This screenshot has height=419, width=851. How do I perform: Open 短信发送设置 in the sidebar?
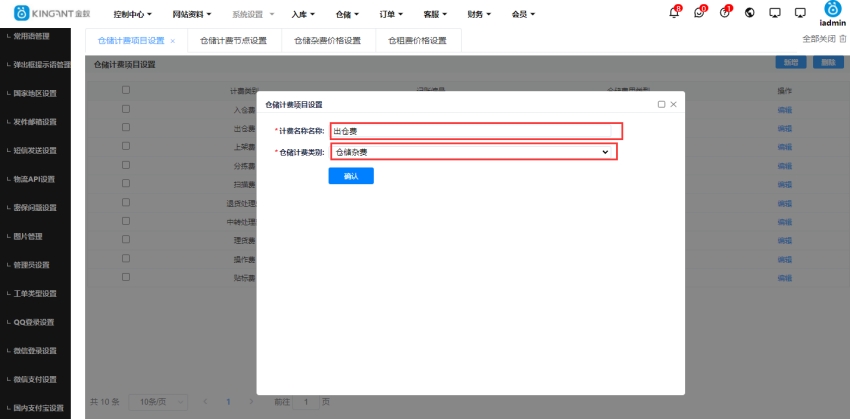tap(35, 150)
